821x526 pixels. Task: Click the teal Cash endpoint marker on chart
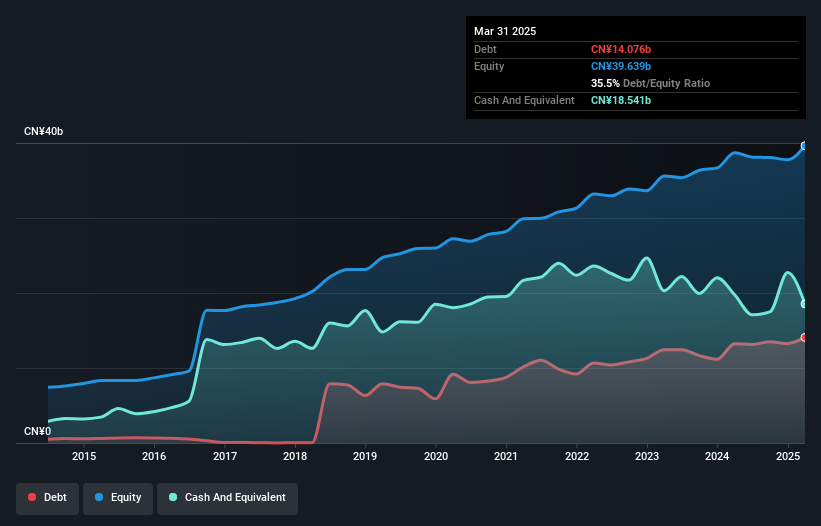(804, 304)
